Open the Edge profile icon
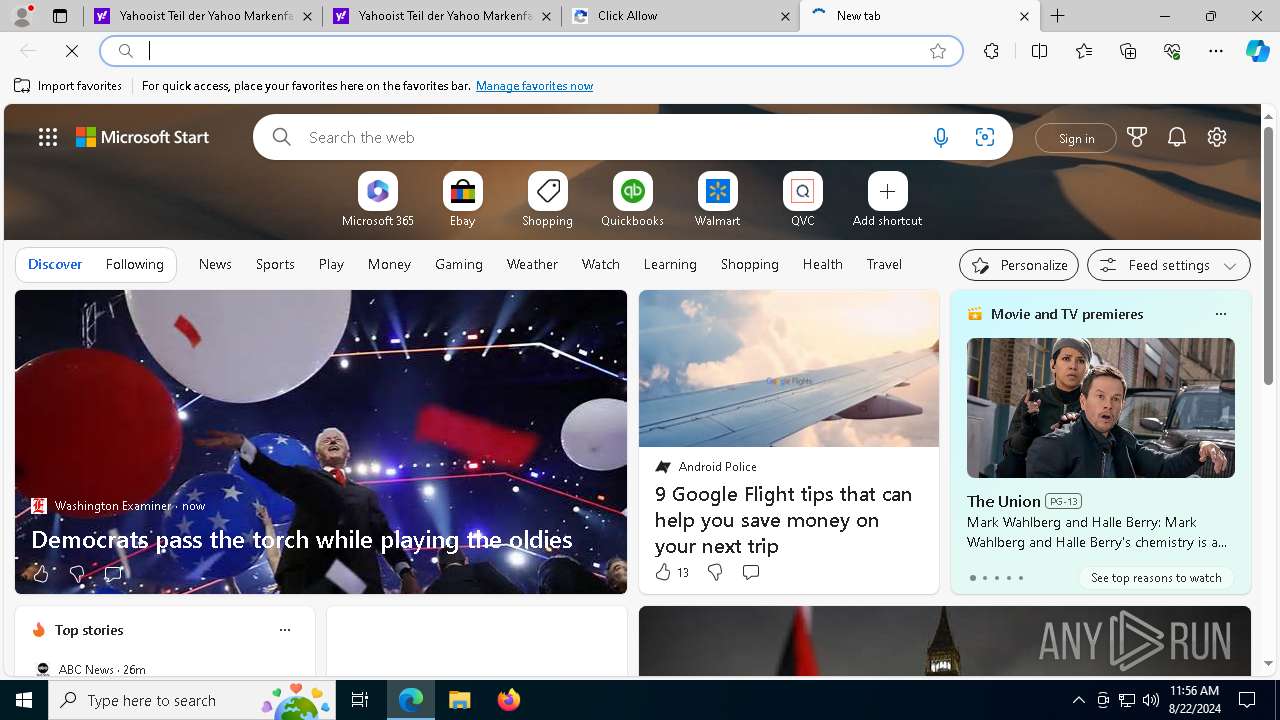This screenshot has width=1280, height=720. pyautogui.click(x=22, y=16)
